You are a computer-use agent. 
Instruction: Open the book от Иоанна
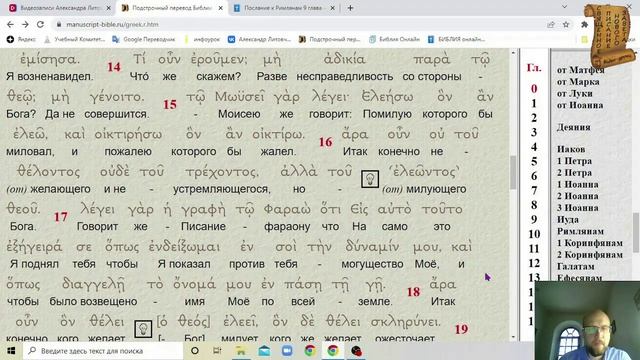pos(580,105)
